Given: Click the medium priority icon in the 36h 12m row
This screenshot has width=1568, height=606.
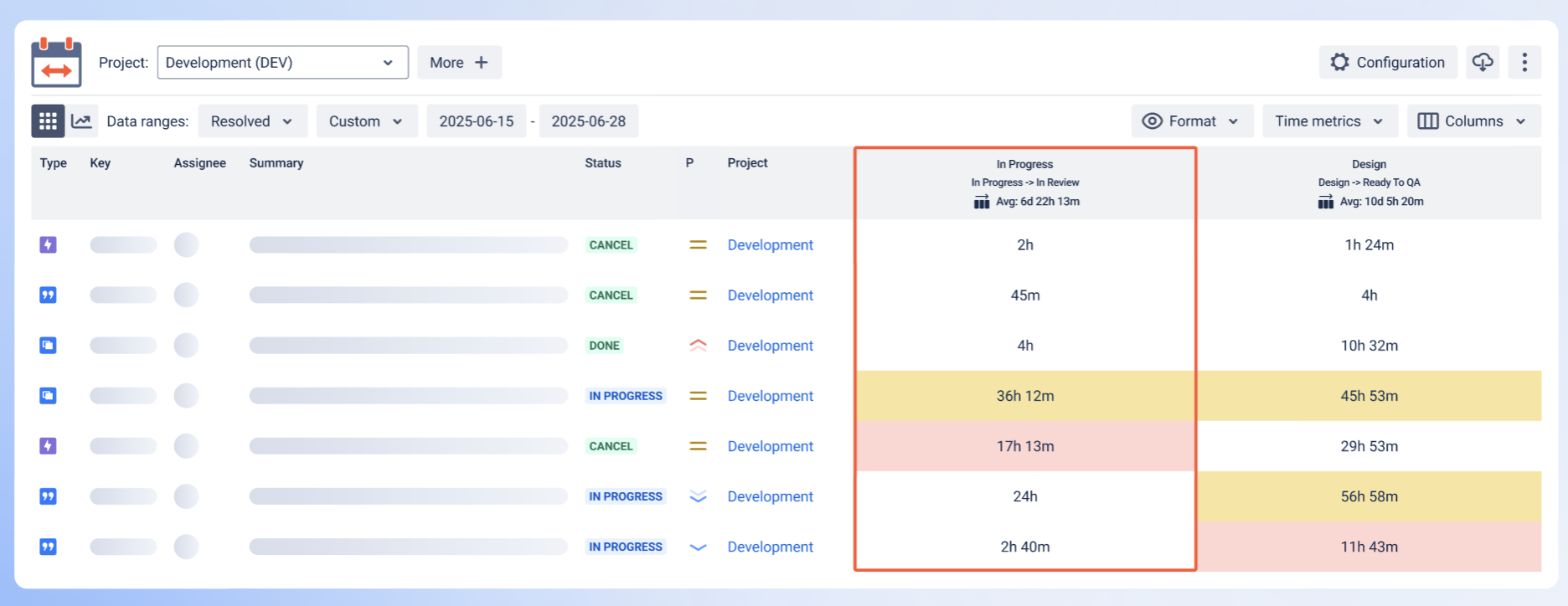Looking at the screenshot, I should click(x=698, y=395).
